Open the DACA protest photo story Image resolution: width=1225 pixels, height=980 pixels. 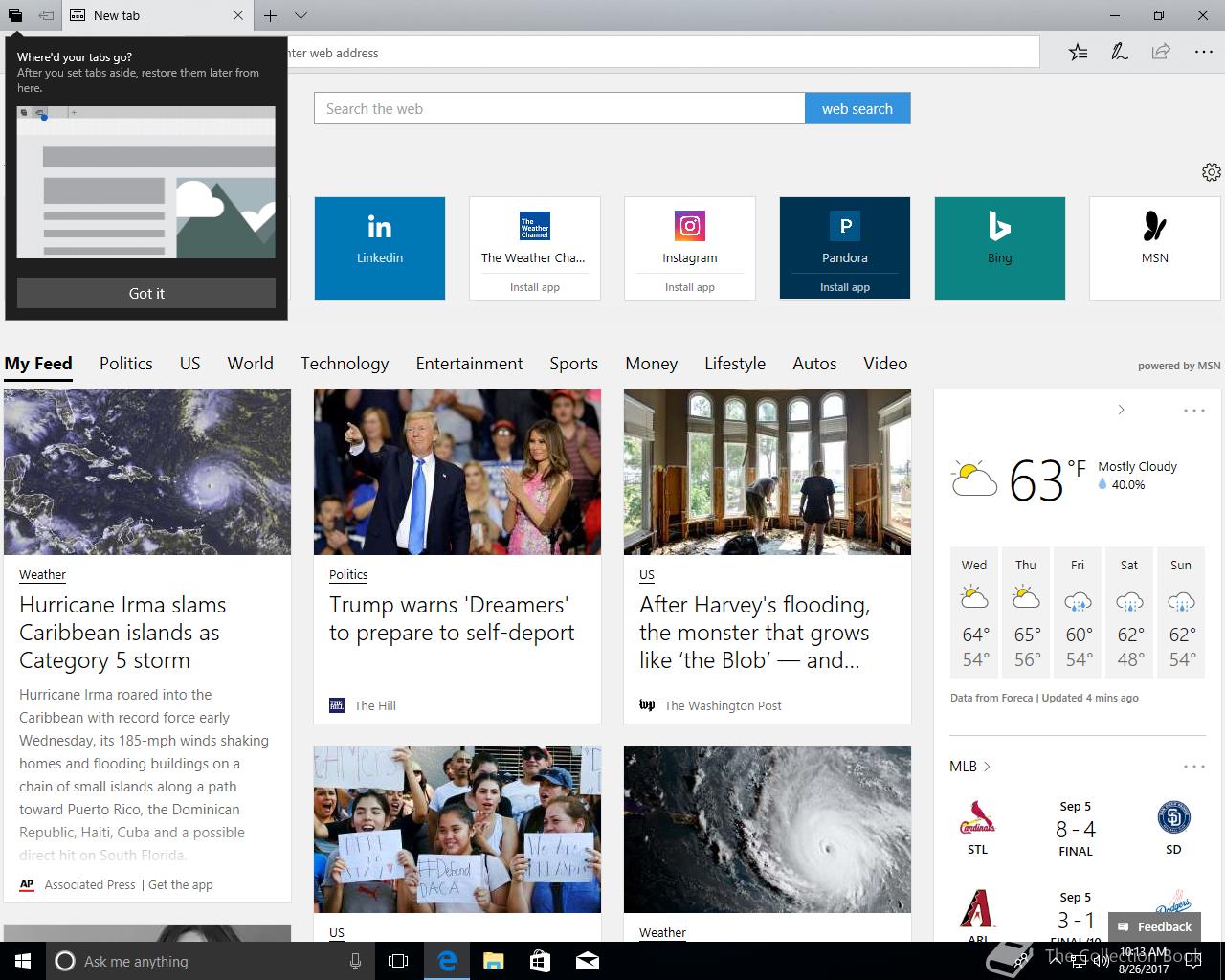pyautogui.click(x=457, y=830)
